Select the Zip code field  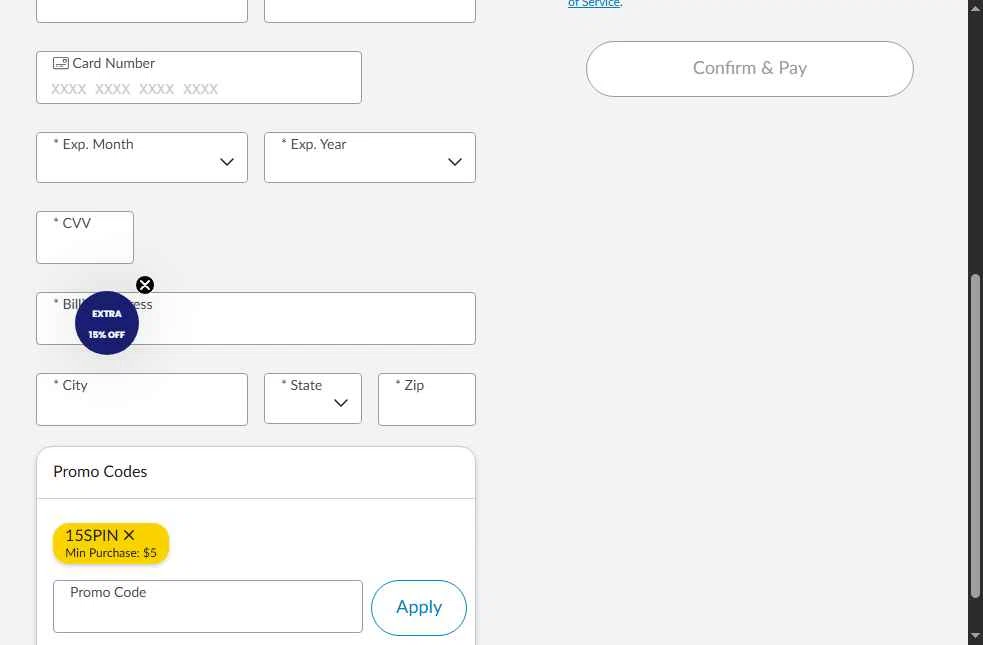tap(427, 399)
